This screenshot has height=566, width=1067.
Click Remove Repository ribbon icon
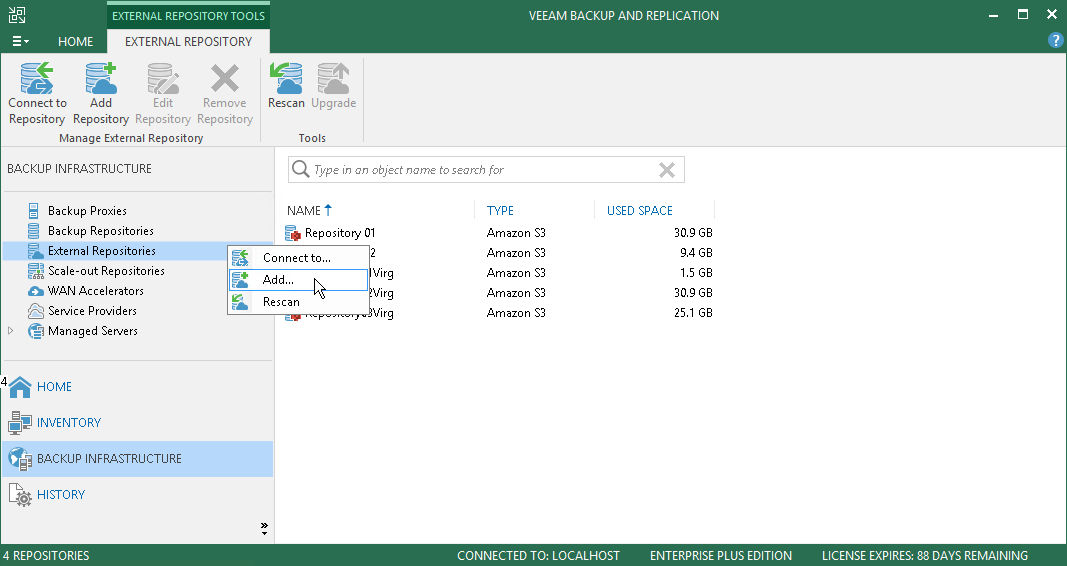[x=225, y=78]
